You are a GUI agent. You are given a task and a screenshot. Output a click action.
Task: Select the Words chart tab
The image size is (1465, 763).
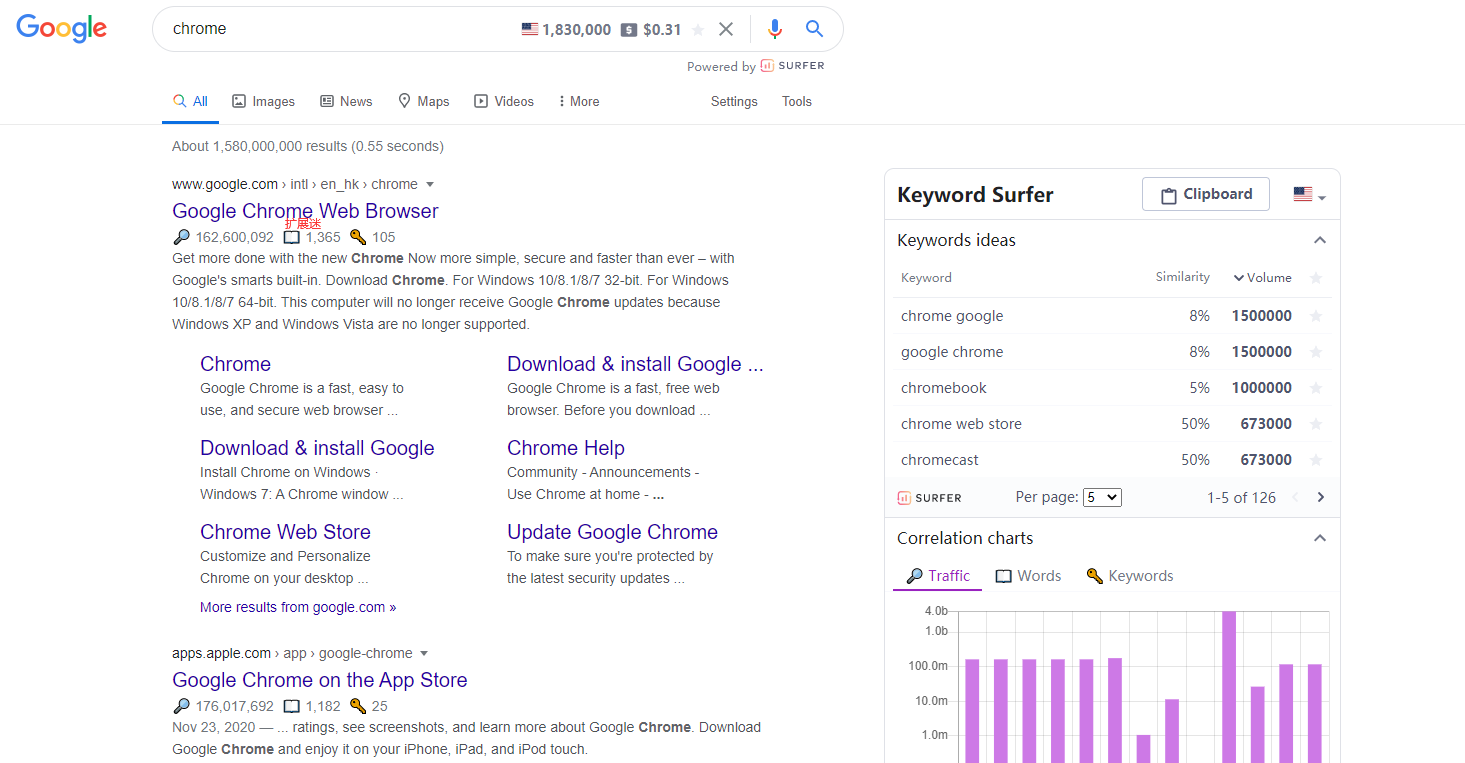click(x=1028, y=576)
